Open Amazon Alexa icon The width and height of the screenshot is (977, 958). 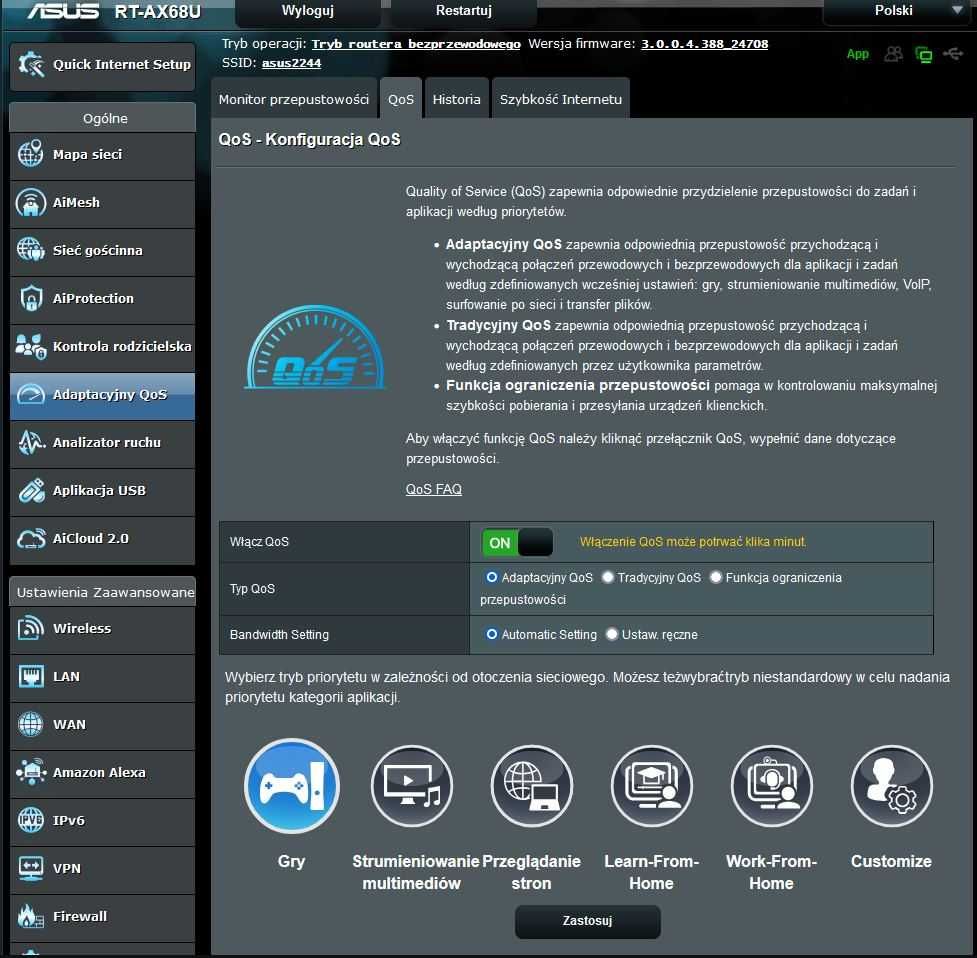[31, 772]
